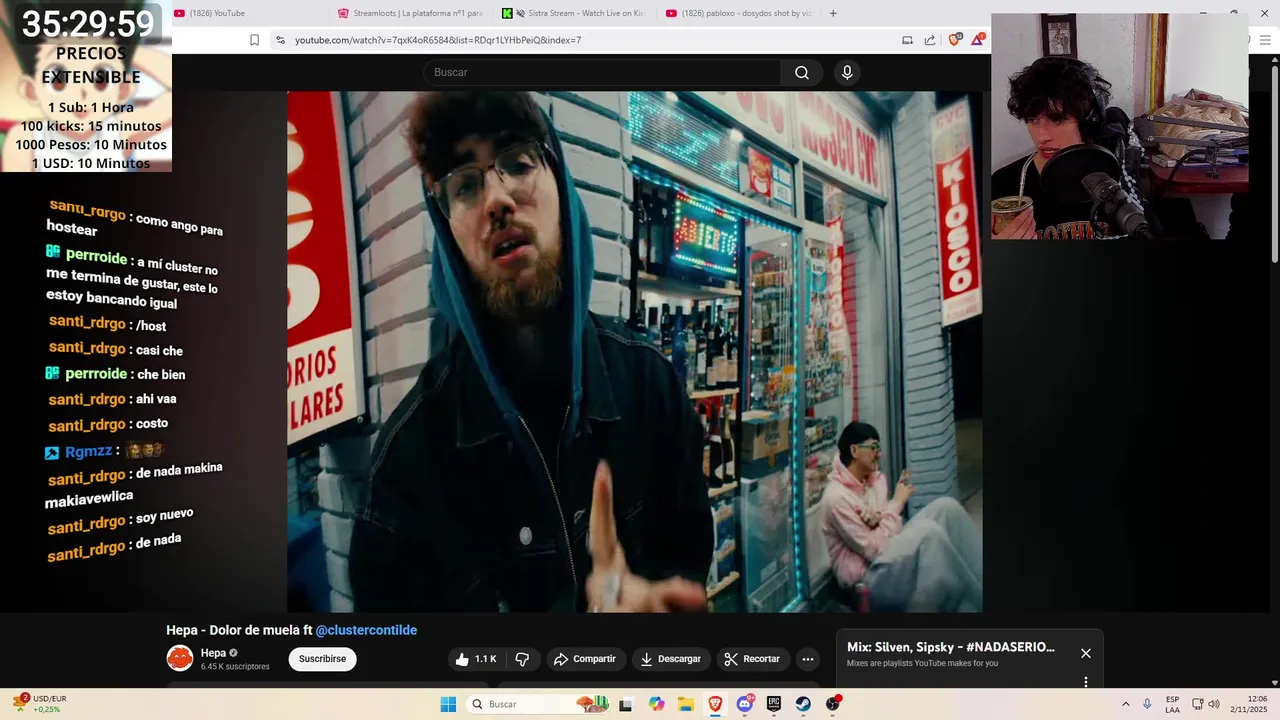Image resolution: width=1280 pixels, height=720 pixels.
Task: Click Mix: Silven, Sipsky playlist title
Action: pos(951,647)
